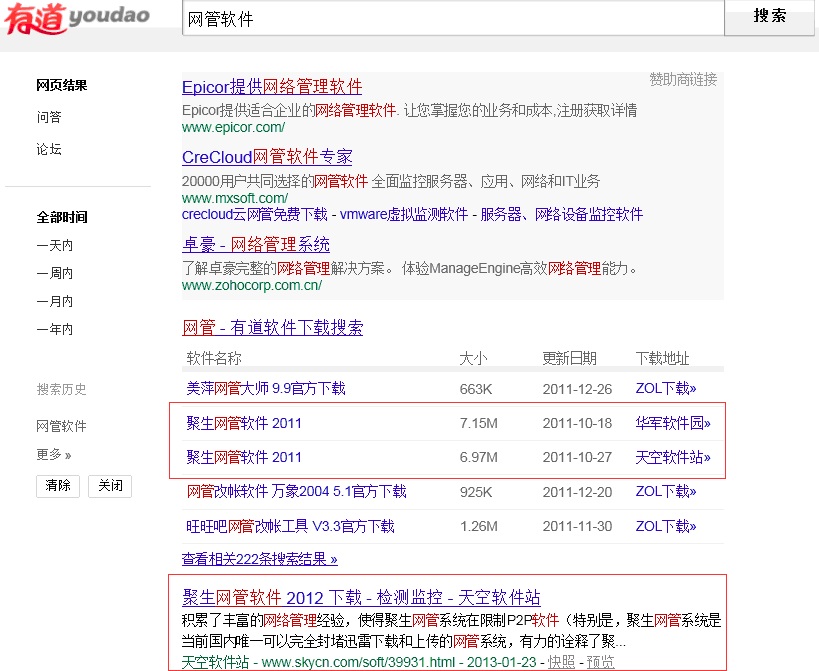Visit the www.mxsoft.com/ URL
819x671 pixels.
[x=235, y=198]
